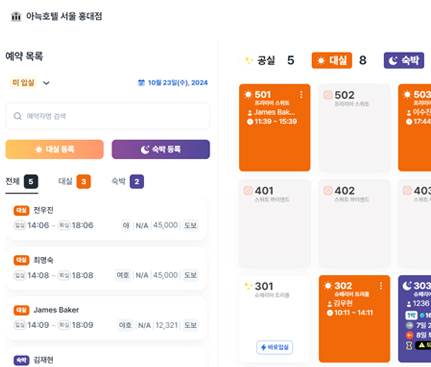Click 45,000 price on 최명숙 row
Image resolution: width=431 pixels, height=367 pixels.
click(x=165, y=275)
